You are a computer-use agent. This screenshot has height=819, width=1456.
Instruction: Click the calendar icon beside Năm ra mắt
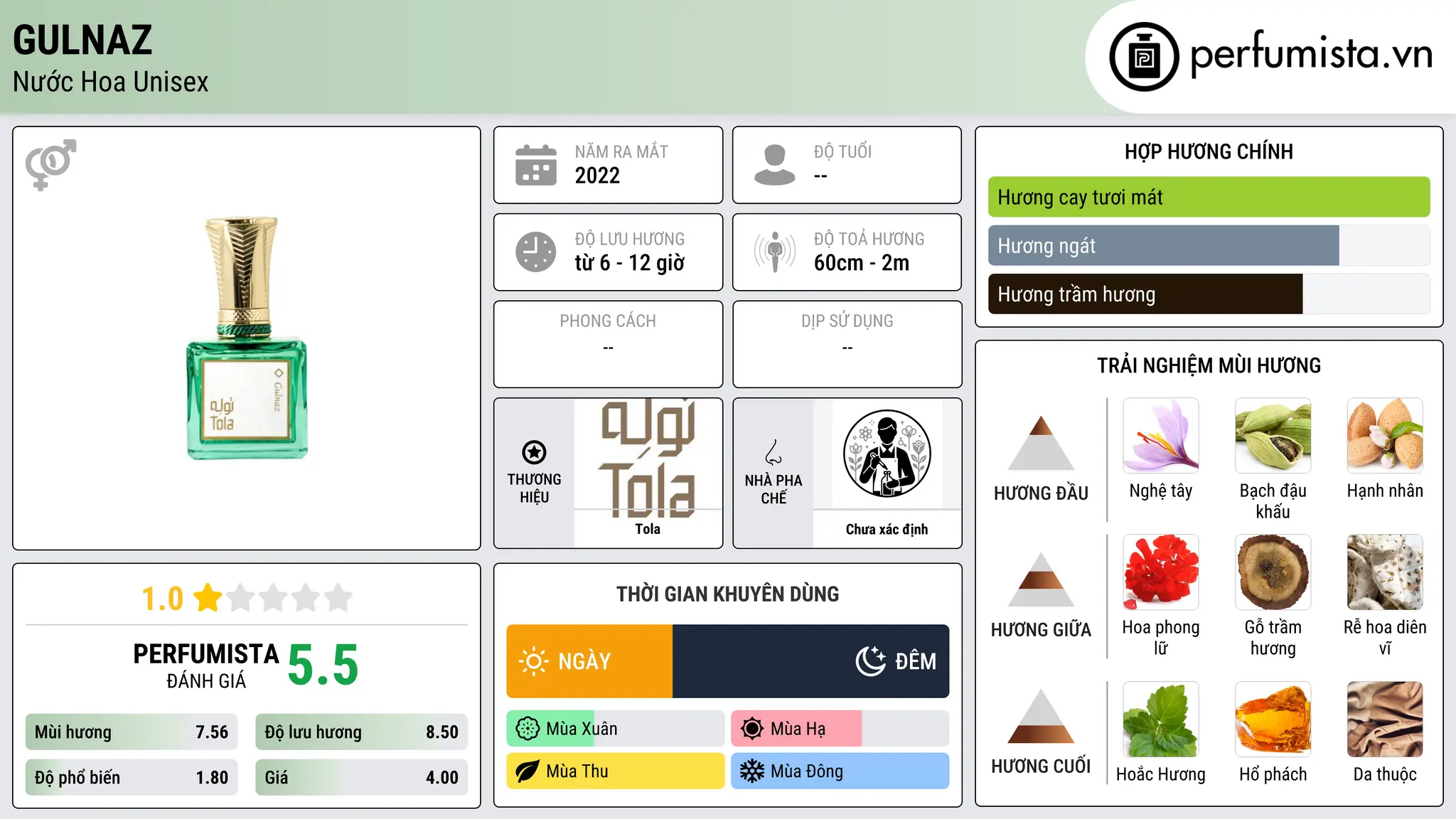coord(536,165)
